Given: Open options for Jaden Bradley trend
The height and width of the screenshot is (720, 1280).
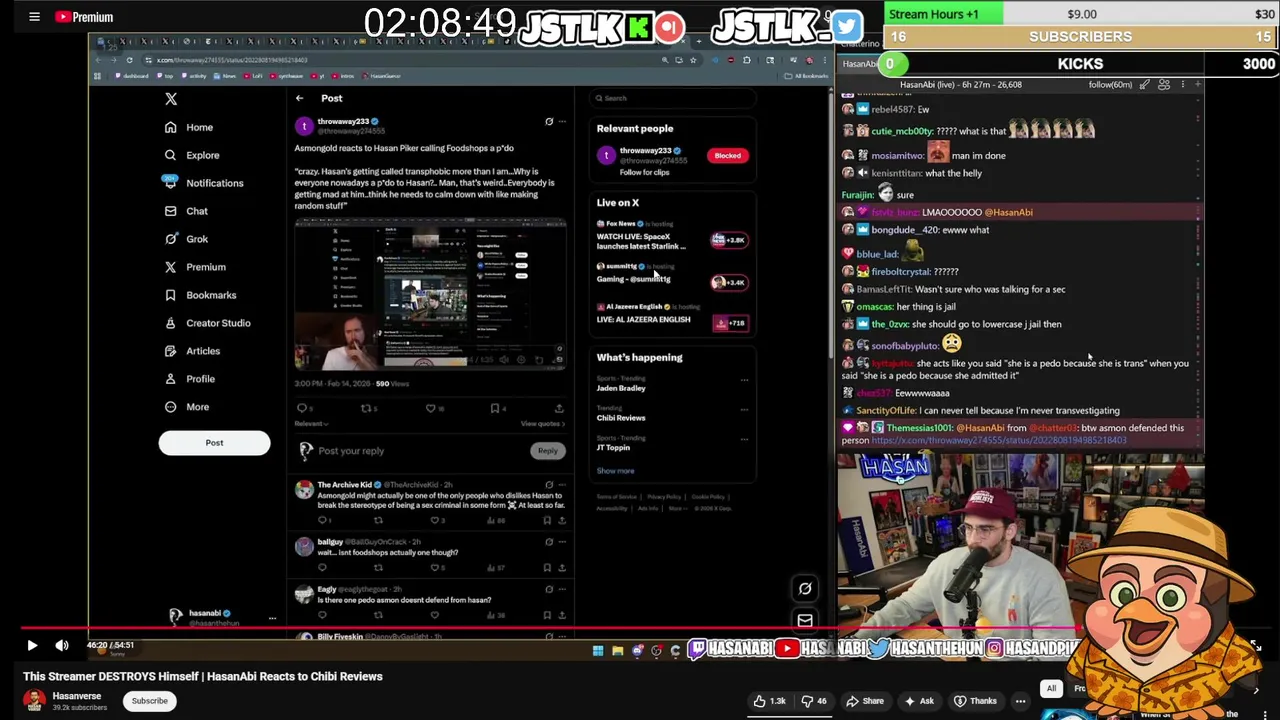Looking at the screenshot, I should (744, 380).
